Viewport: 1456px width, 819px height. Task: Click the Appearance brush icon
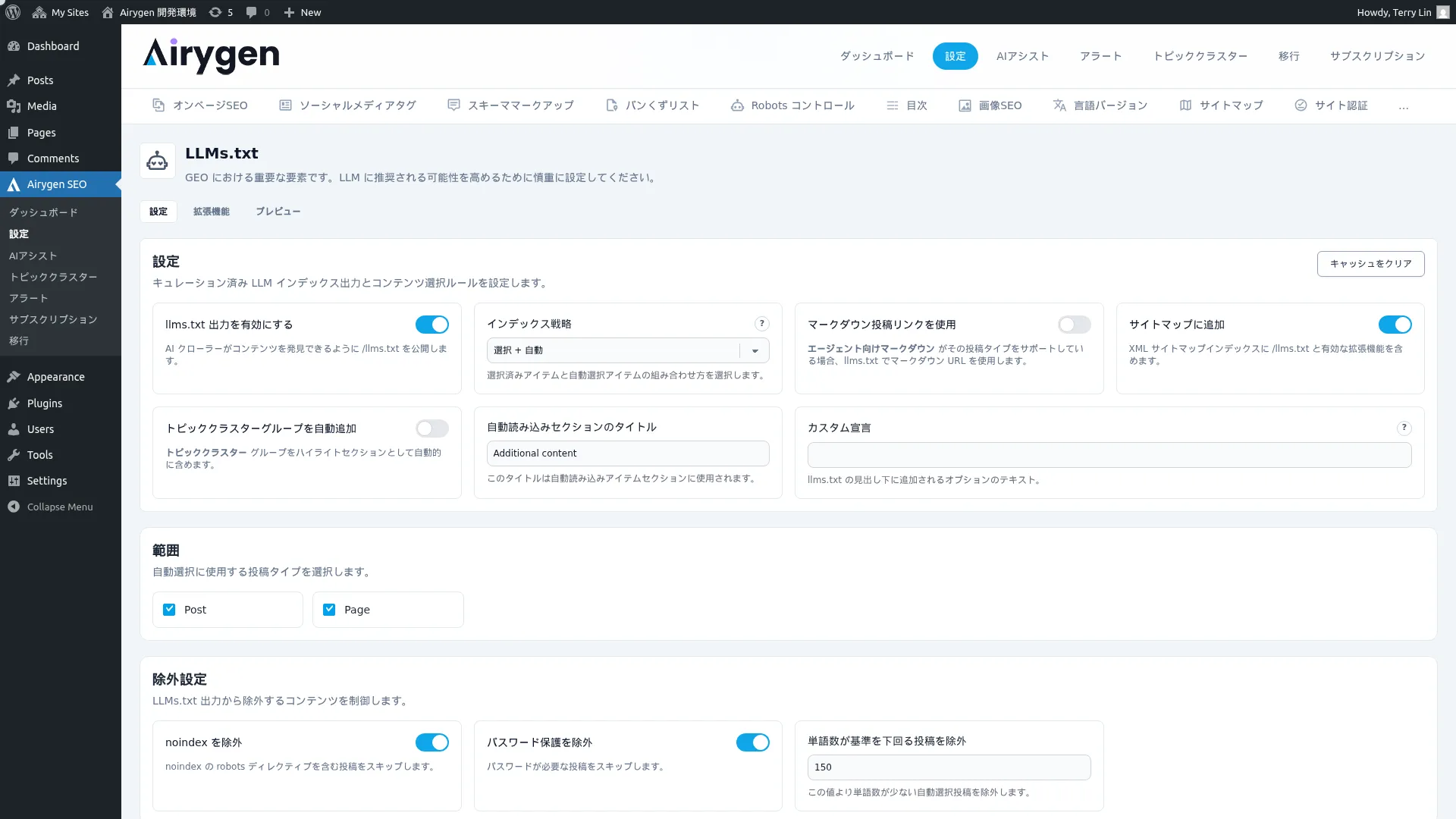coord(14,377)
